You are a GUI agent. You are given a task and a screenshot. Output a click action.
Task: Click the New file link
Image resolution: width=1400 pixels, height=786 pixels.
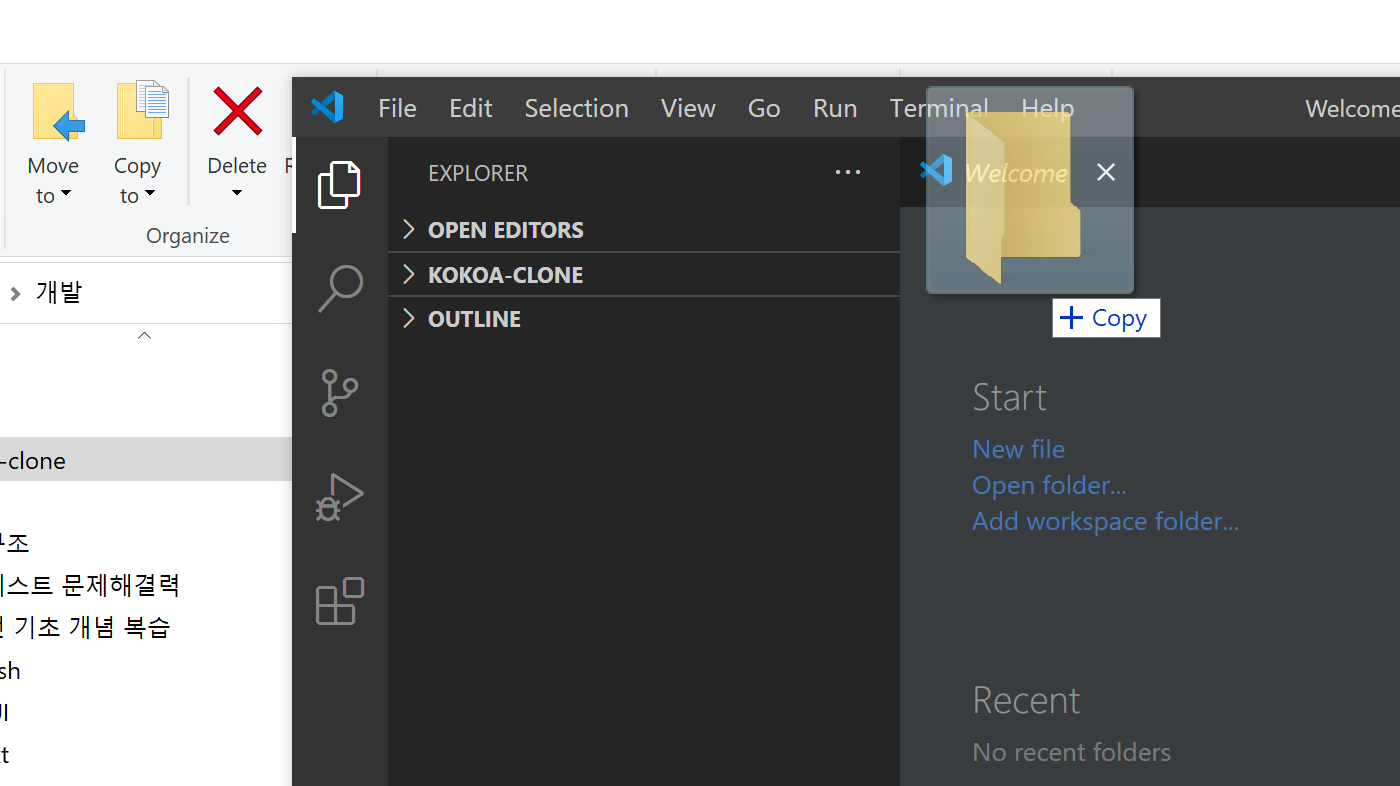tap(1018, 449)
